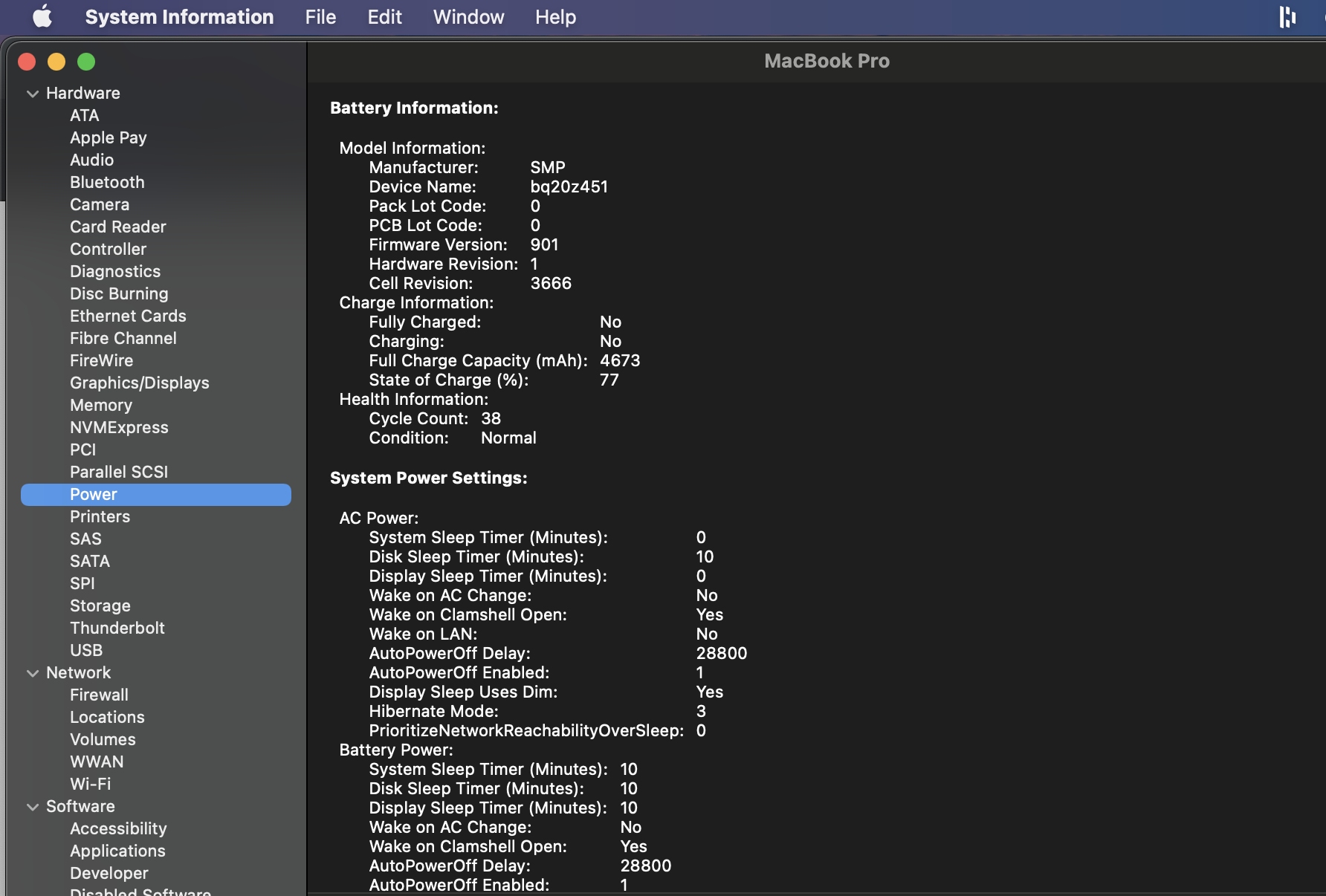Select SAS in the sidebar
The height and width of the screenshot is (896, 1326).
coord(85,539)
